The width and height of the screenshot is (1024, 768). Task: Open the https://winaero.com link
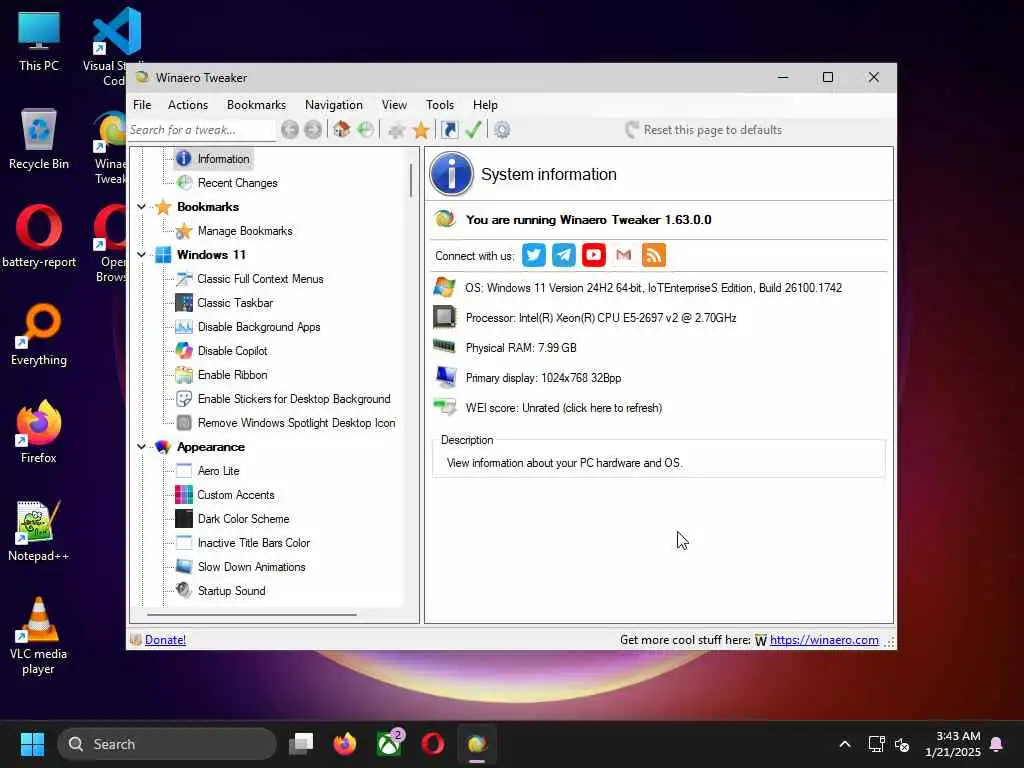tap(824, 640)
